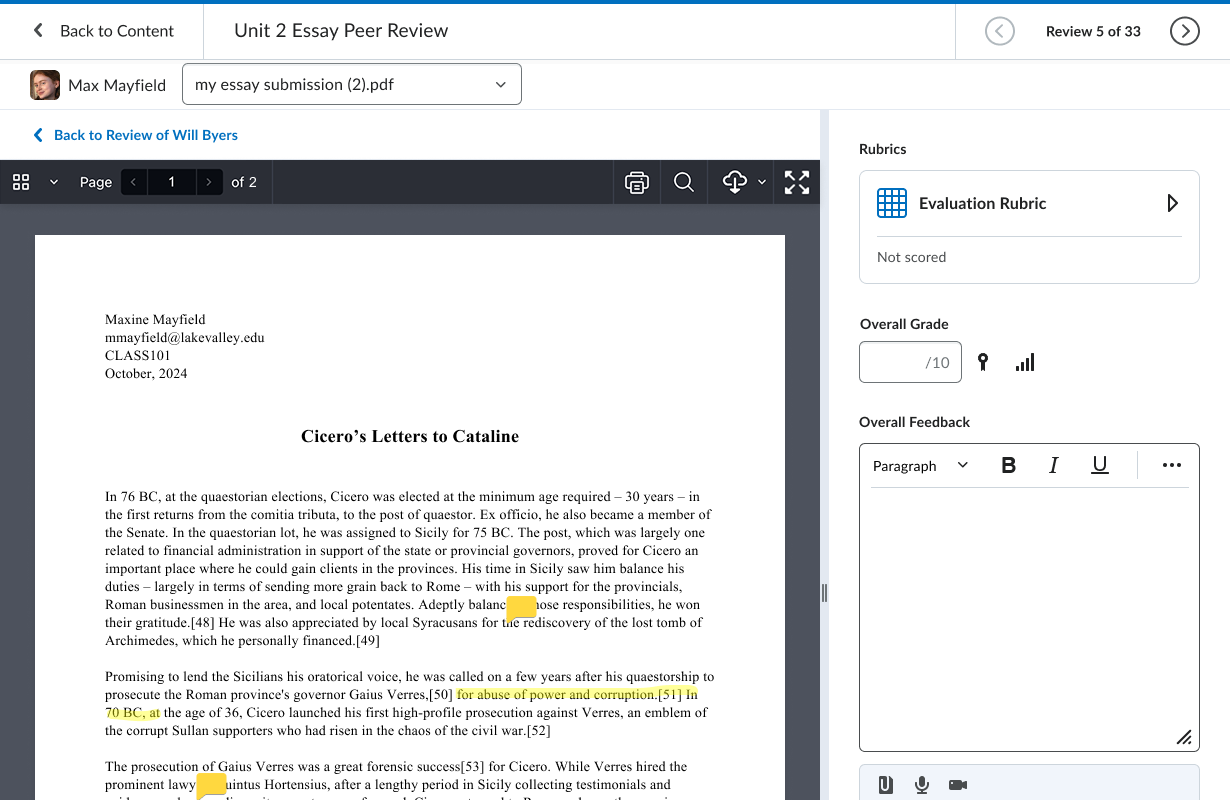This screenshot has width=1230, height=800.
Task: Click Back to Content link
Action: tap(104, 31)
